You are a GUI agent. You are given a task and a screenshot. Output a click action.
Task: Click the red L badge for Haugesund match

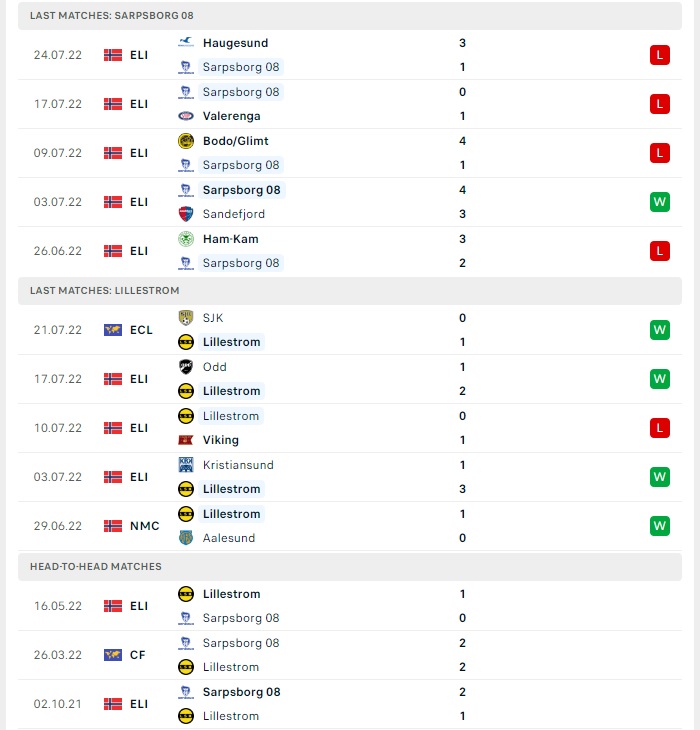[x=660, y=55]
